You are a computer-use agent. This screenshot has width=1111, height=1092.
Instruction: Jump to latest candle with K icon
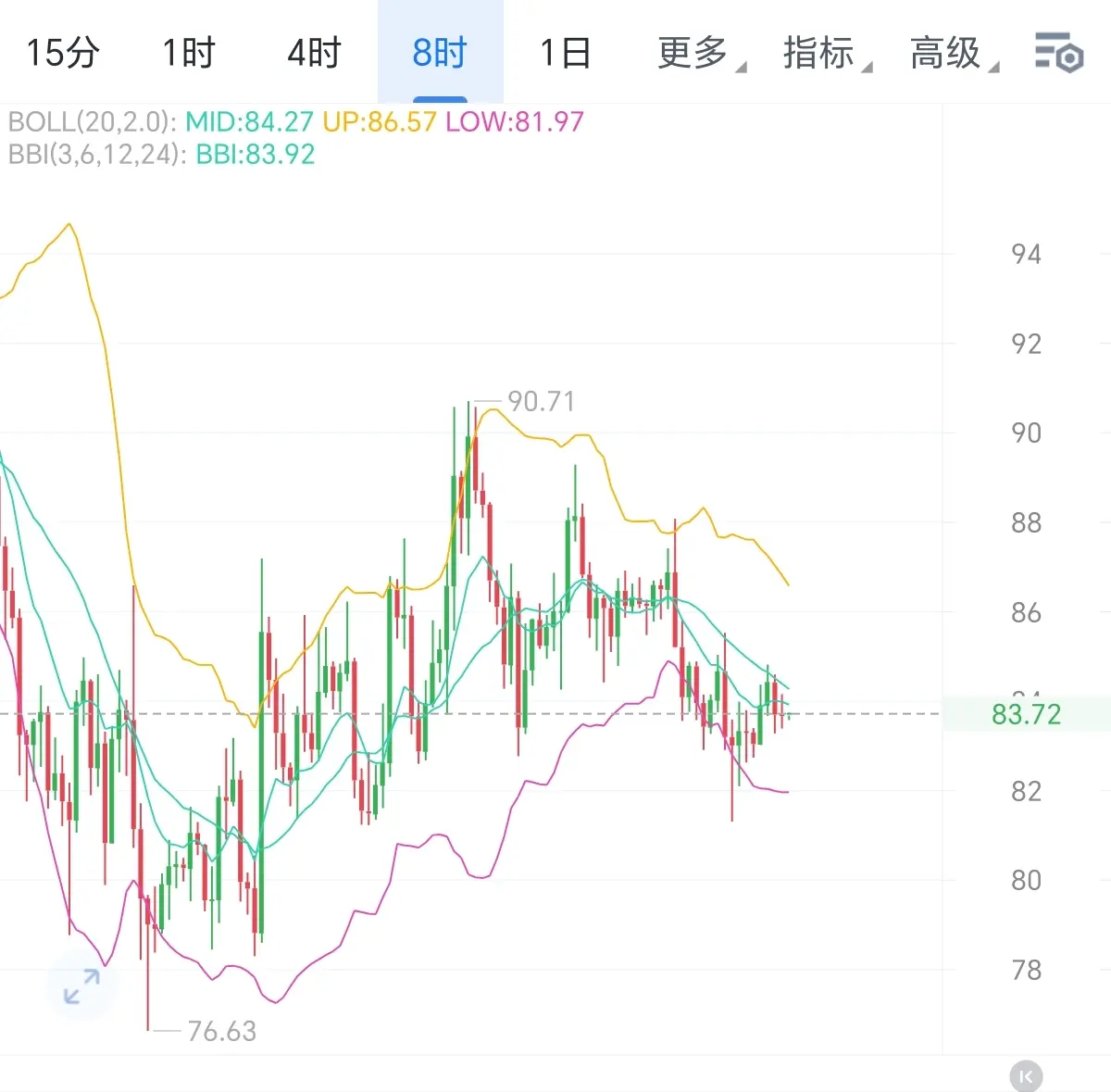(1026, 1076)
